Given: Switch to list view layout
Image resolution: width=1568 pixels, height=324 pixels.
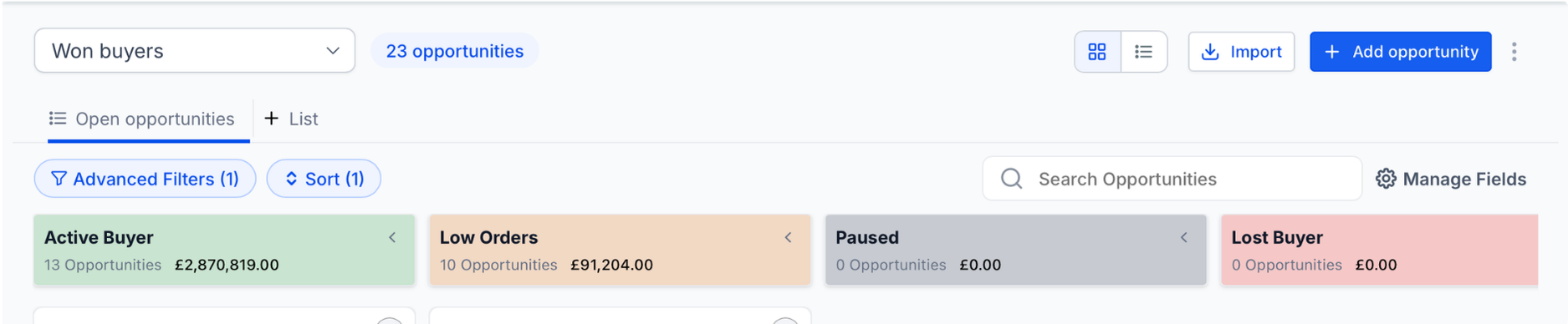Looking at the screenshot, I should (x=1143, y=52).
